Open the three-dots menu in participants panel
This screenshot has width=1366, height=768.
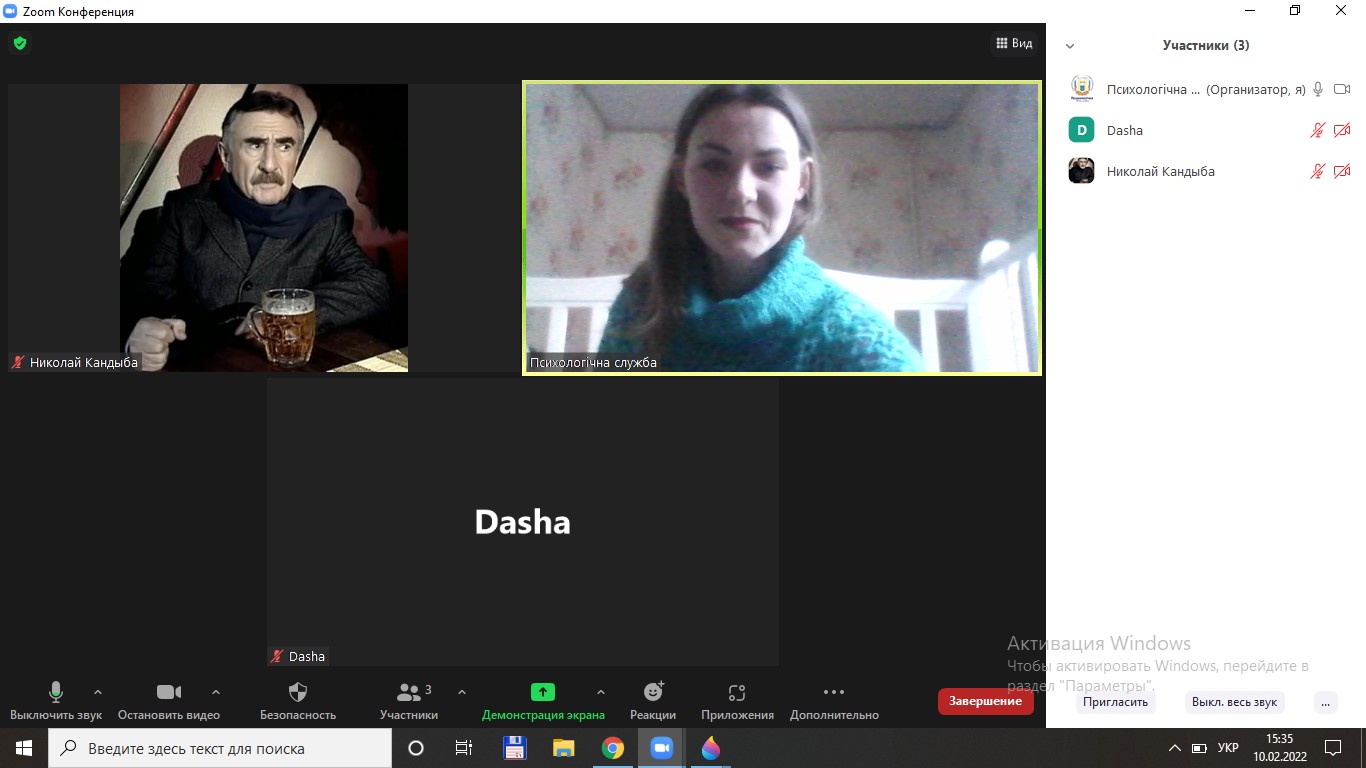[1325, 702]
